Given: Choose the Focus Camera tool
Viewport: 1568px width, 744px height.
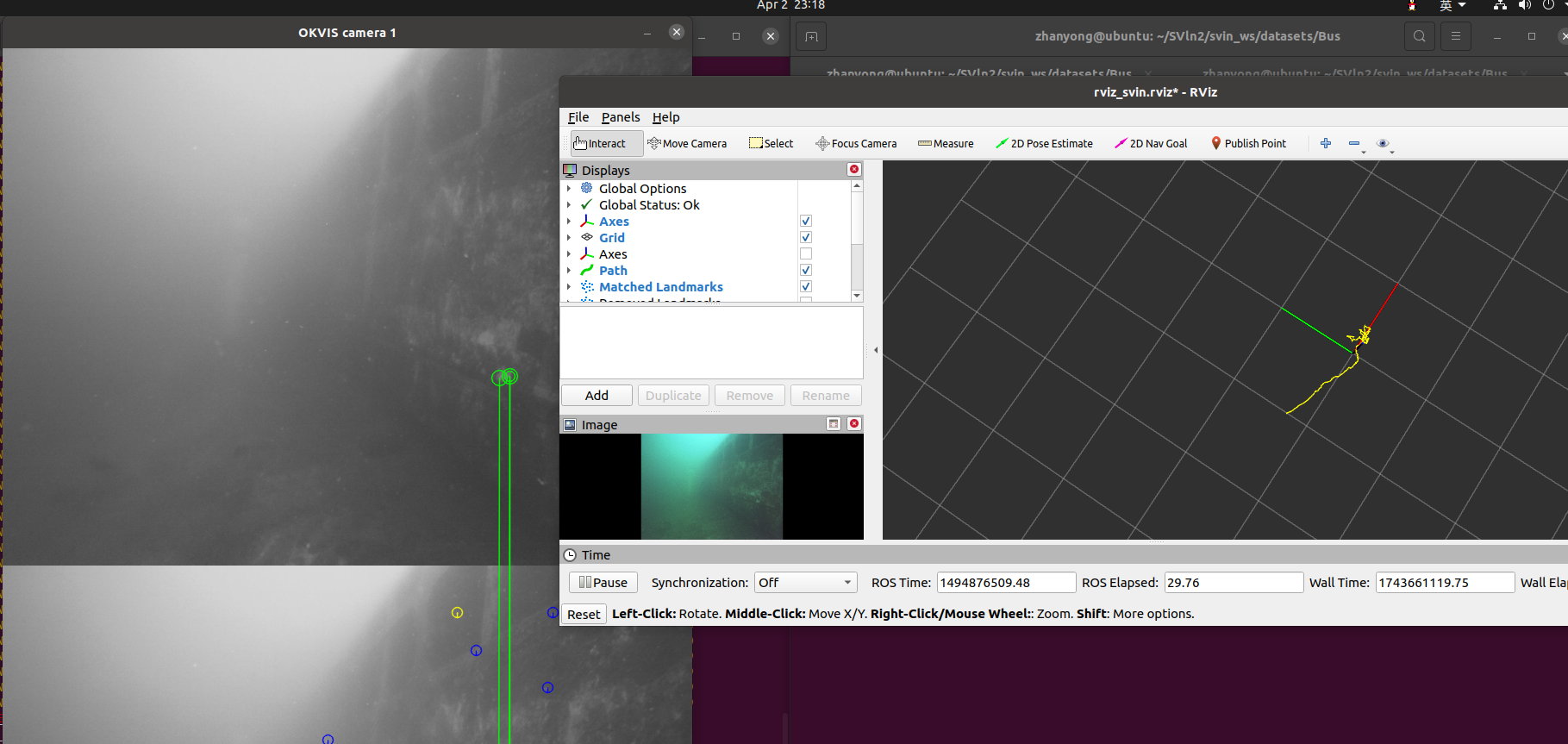Looking at the screenshot, I should [x=856, y=144].
